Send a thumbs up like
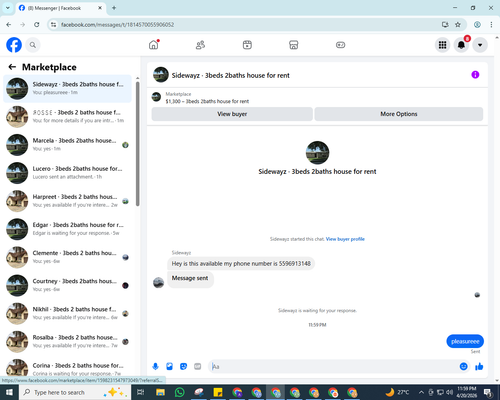This screenshot has width=500, height=400. coord(479,367)
